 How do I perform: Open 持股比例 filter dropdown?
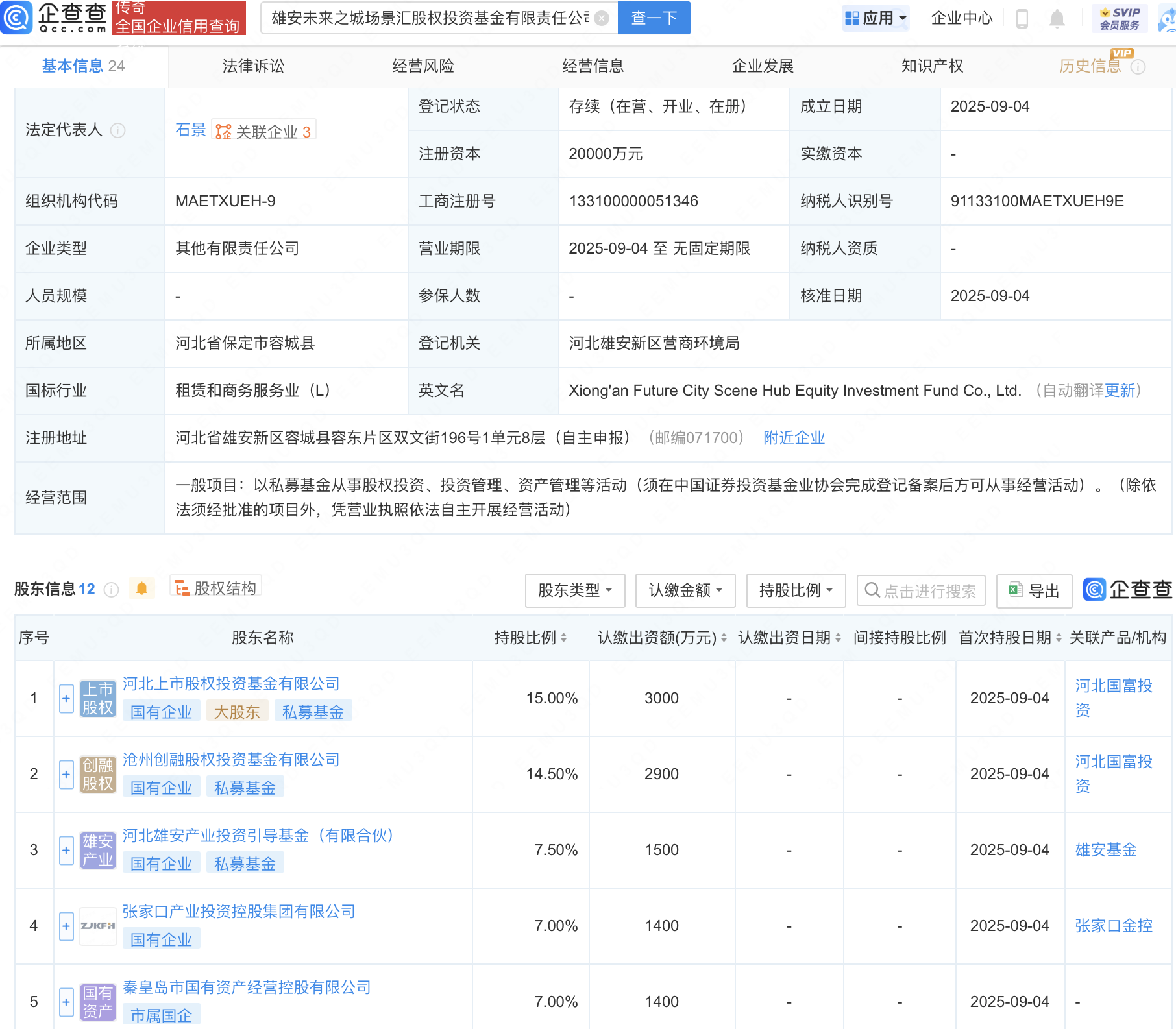click(x=796, y=590)
